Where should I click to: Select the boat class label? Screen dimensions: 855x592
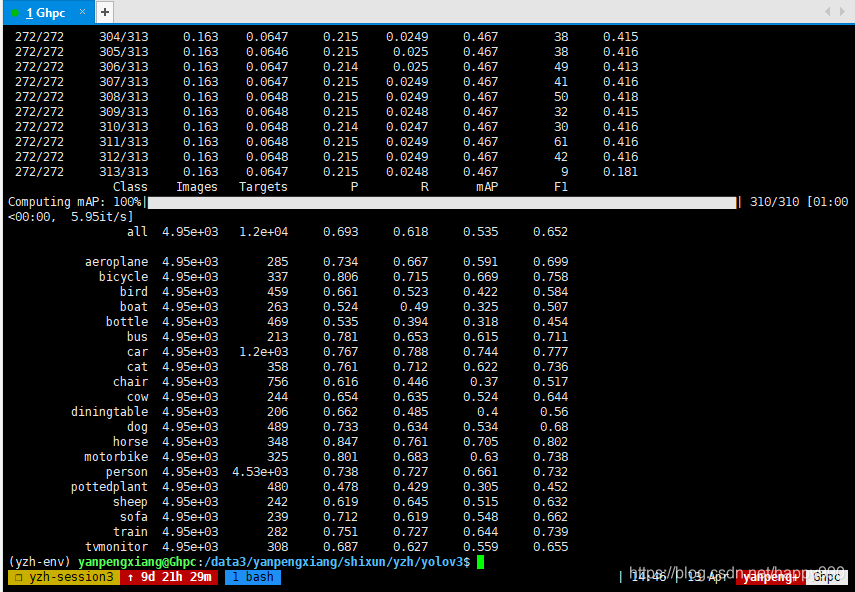134,307
